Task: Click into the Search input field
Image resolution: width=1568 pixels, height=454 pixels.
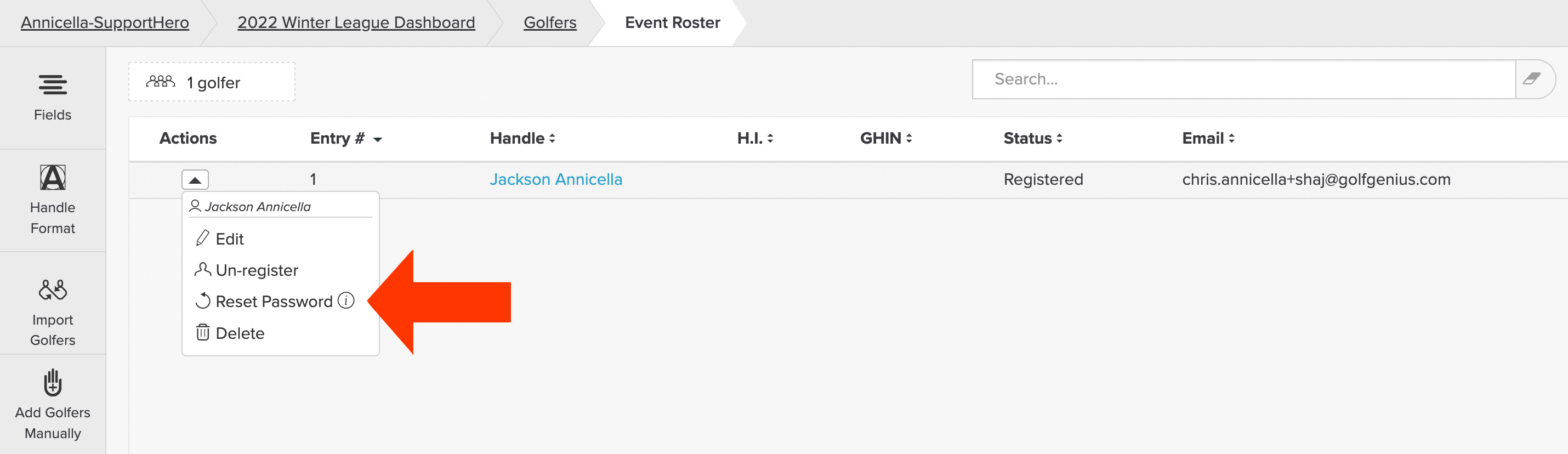Action: pos(1243,79)
